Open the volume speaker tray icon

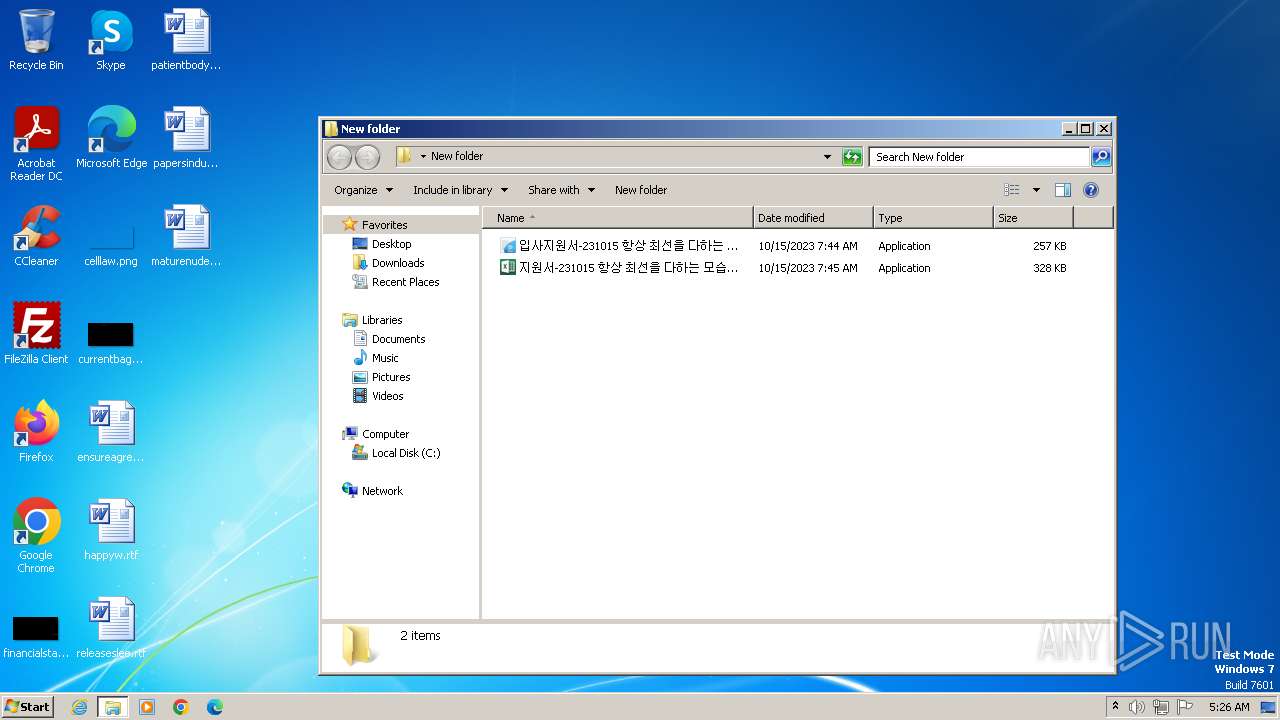(1137, 707)
